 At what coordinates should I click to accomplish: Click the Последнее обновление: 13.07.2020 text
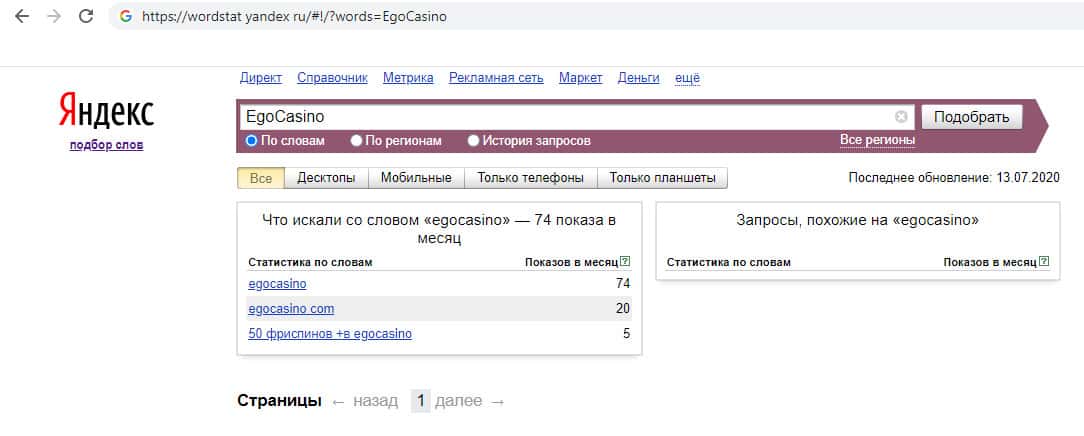pyautogui.click(x=954, y=178)
